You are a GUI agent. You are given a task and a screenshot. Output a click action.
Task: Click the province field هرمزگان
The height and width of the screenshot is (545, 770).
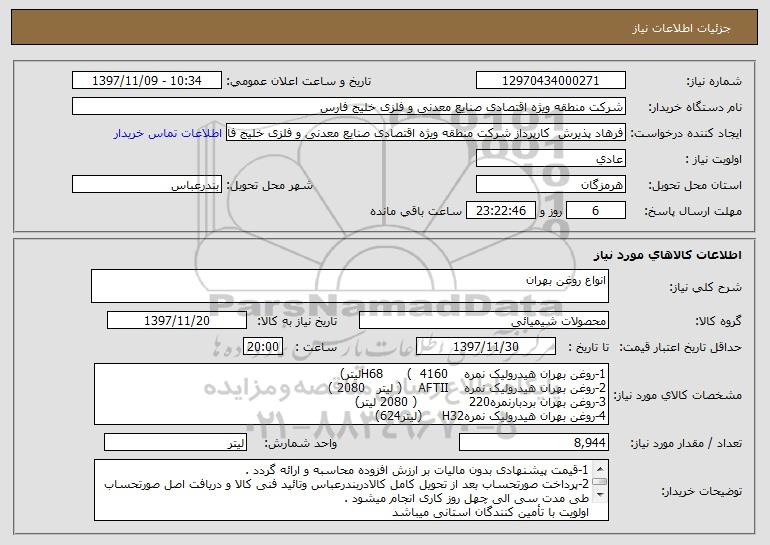pyautogui.click(x=550, y=185)
